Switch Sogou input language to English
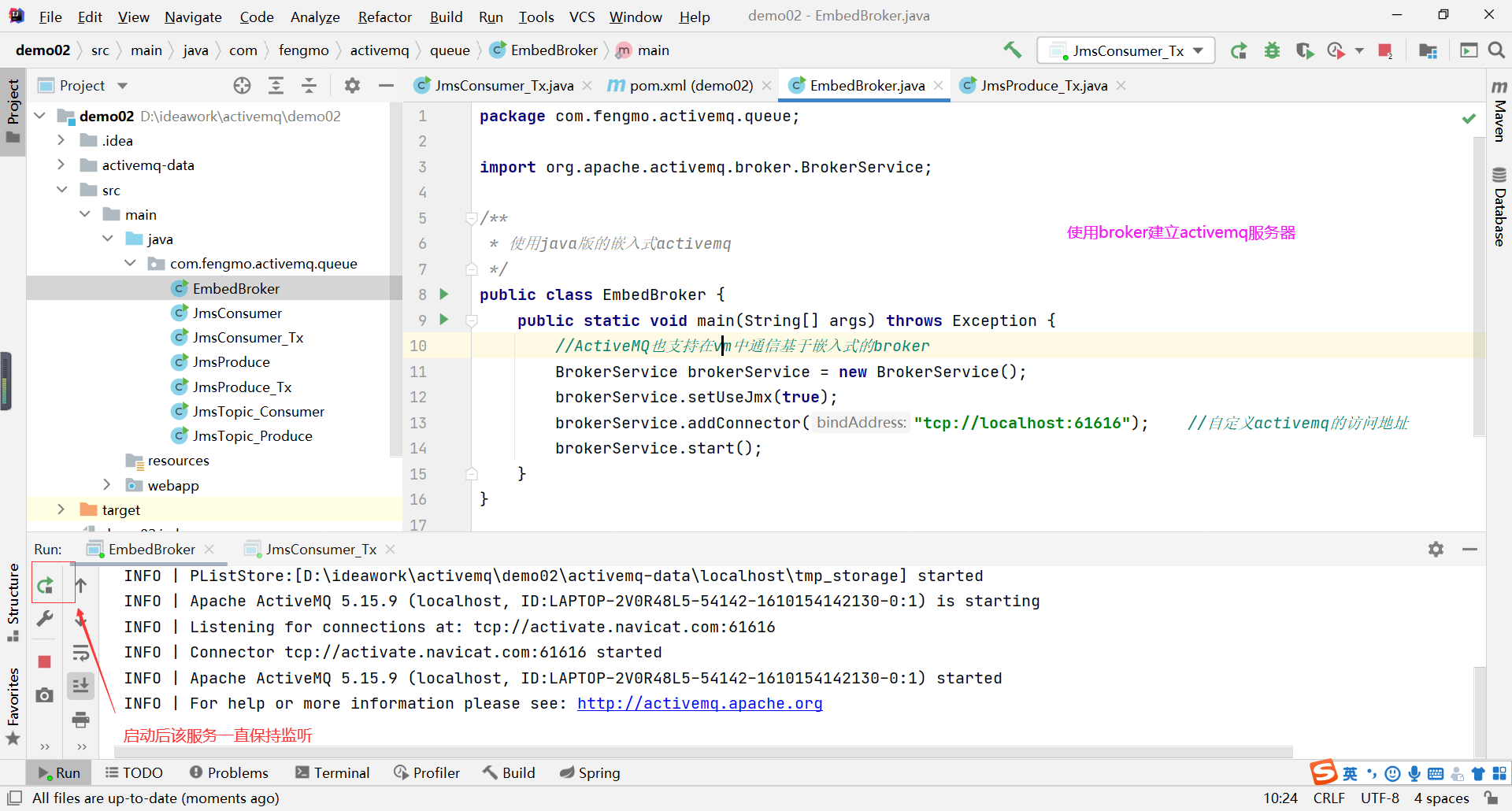Image resolution: width=1512 pixels, height=811 pixels. pos(1350,774)
